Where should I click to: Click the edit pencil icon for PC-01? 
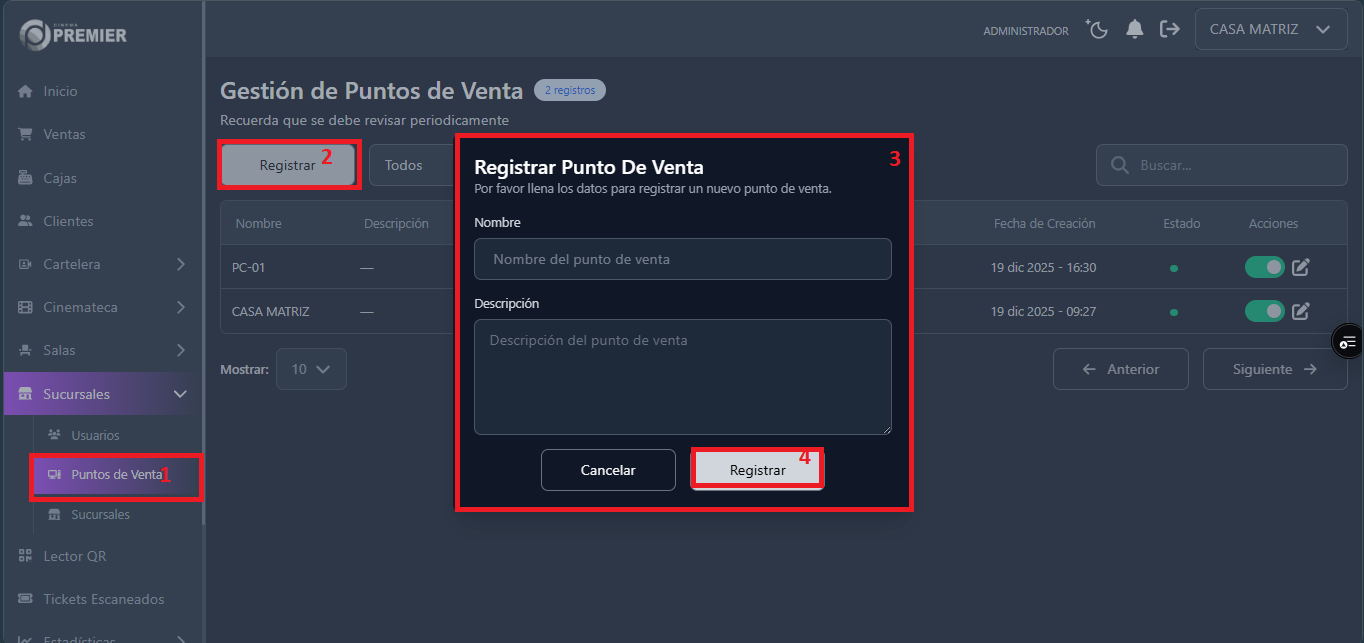tap(1300, 267)
